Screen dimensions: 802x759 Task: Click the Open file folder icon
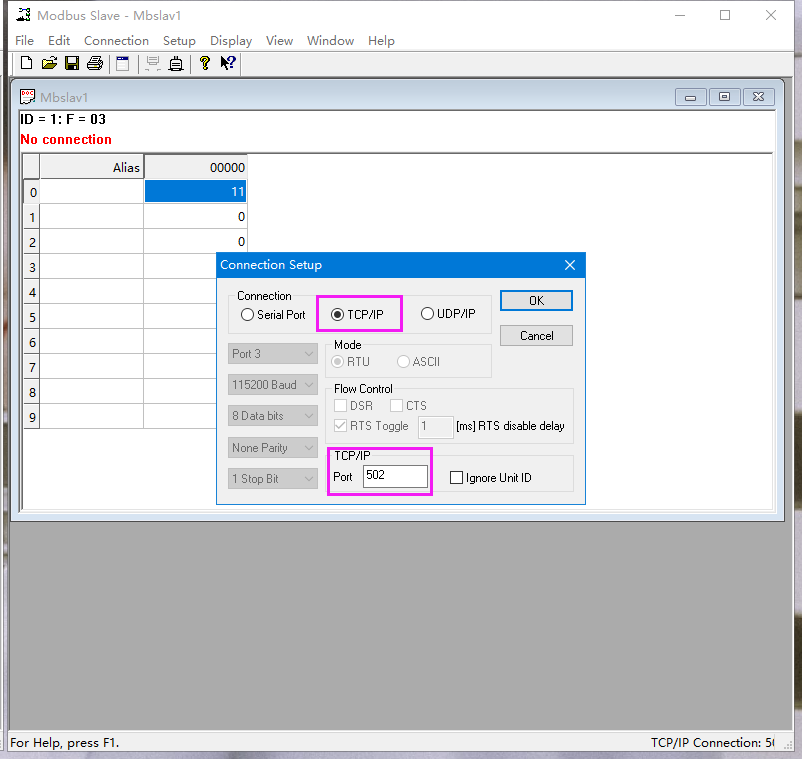(49, 64)
